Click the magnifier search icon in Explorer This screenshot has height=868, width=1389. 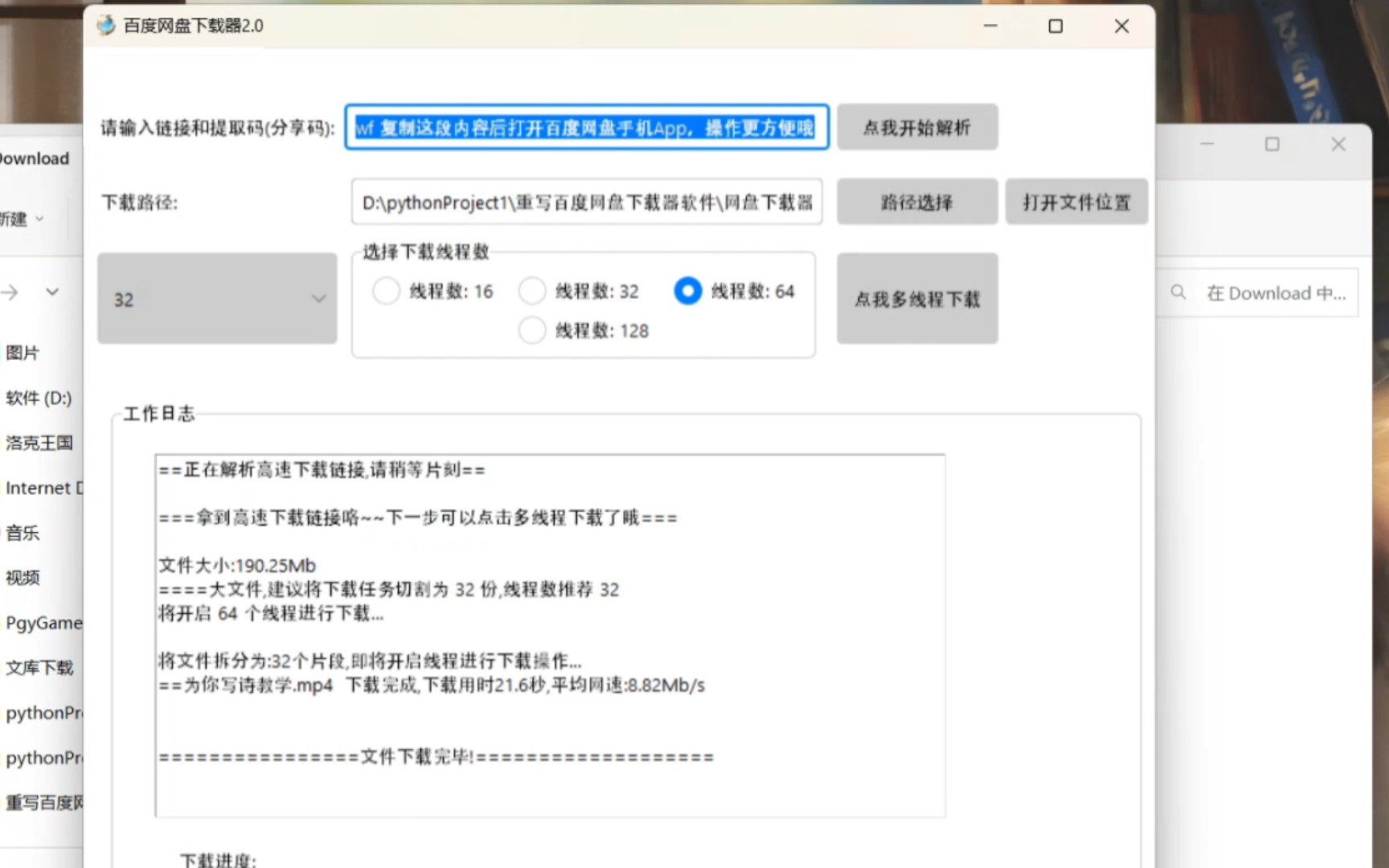pos(1178,293)
